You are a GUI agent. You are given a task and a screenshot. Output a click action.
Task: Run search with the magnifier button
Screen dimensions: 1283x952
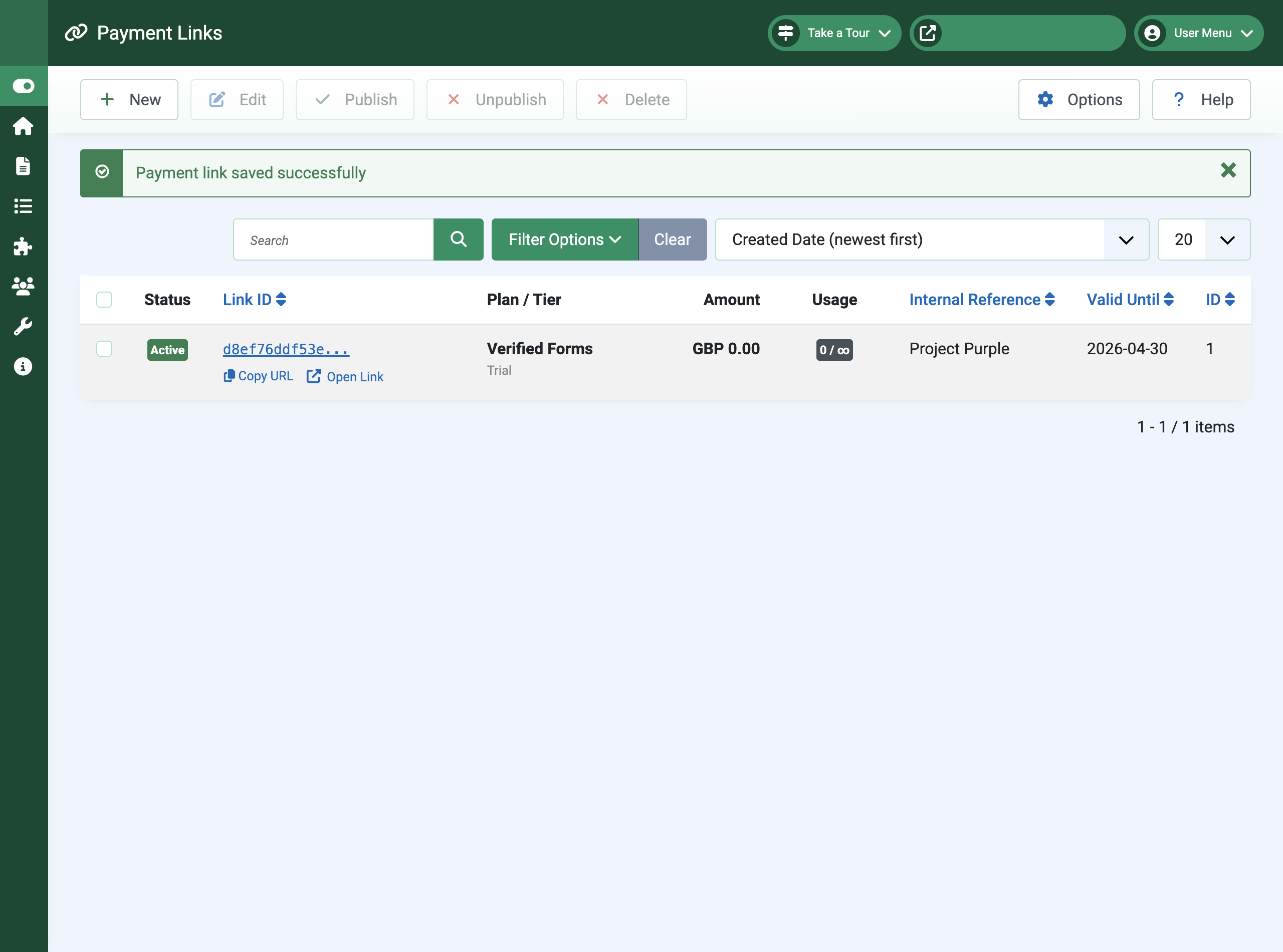point(458,239)
